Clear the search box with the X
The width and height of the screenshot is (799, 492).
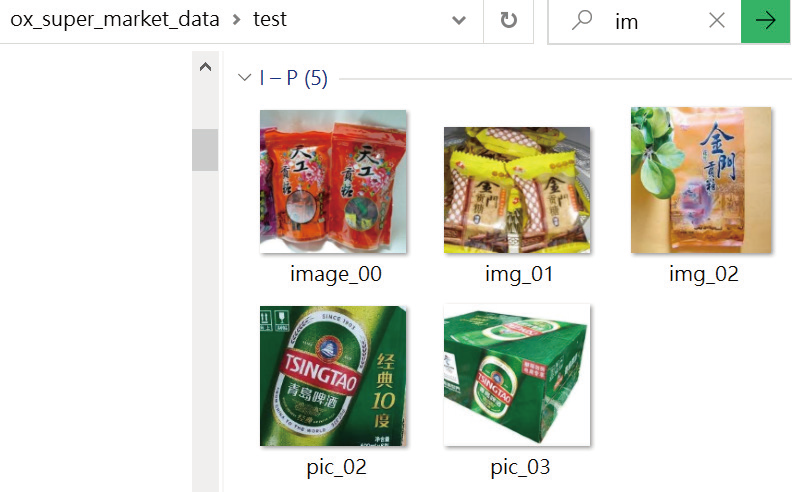point(717,21)
